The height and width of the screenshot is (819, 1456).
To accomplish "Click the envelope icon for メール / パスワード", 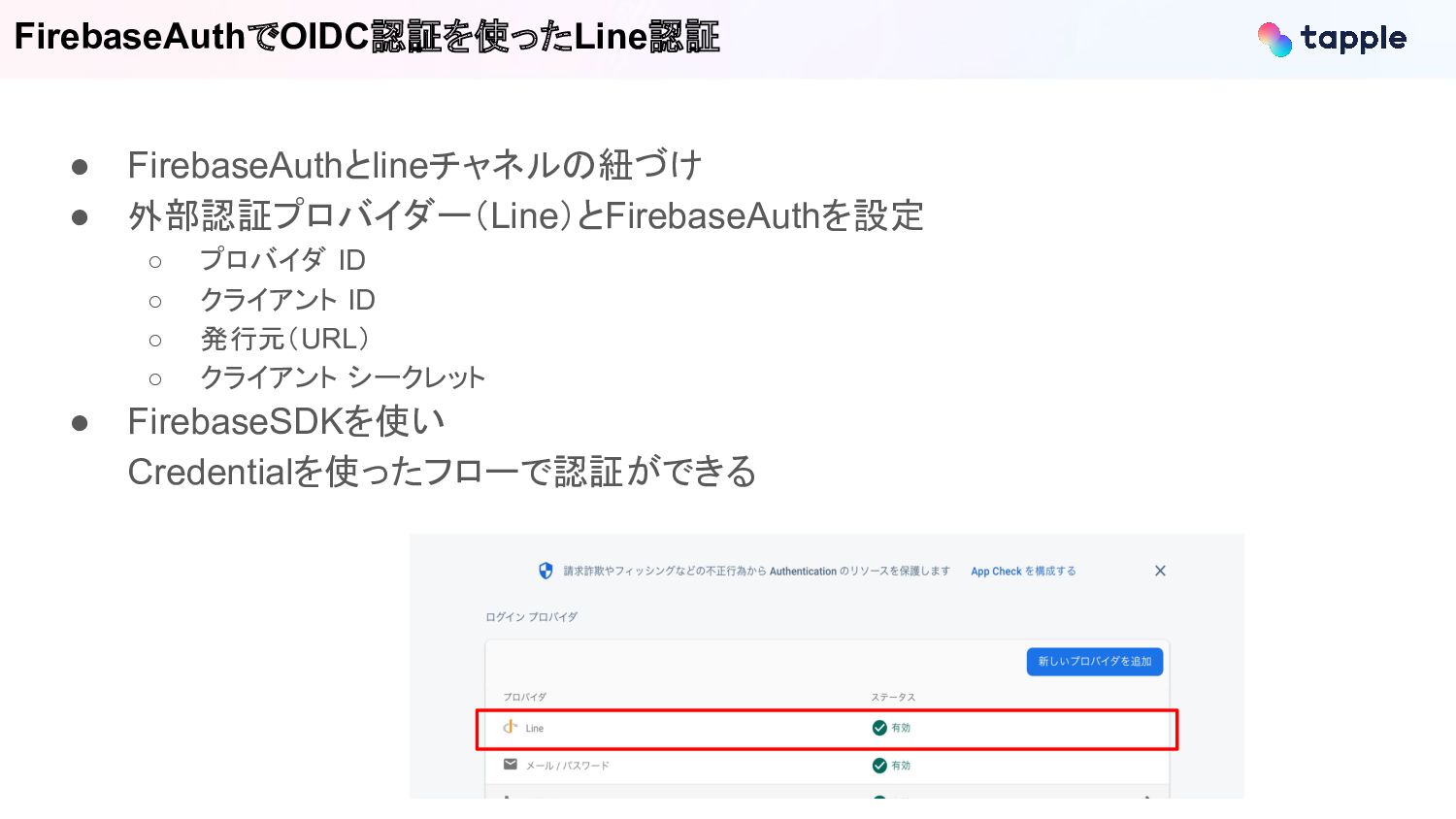I will pos(511,765).
